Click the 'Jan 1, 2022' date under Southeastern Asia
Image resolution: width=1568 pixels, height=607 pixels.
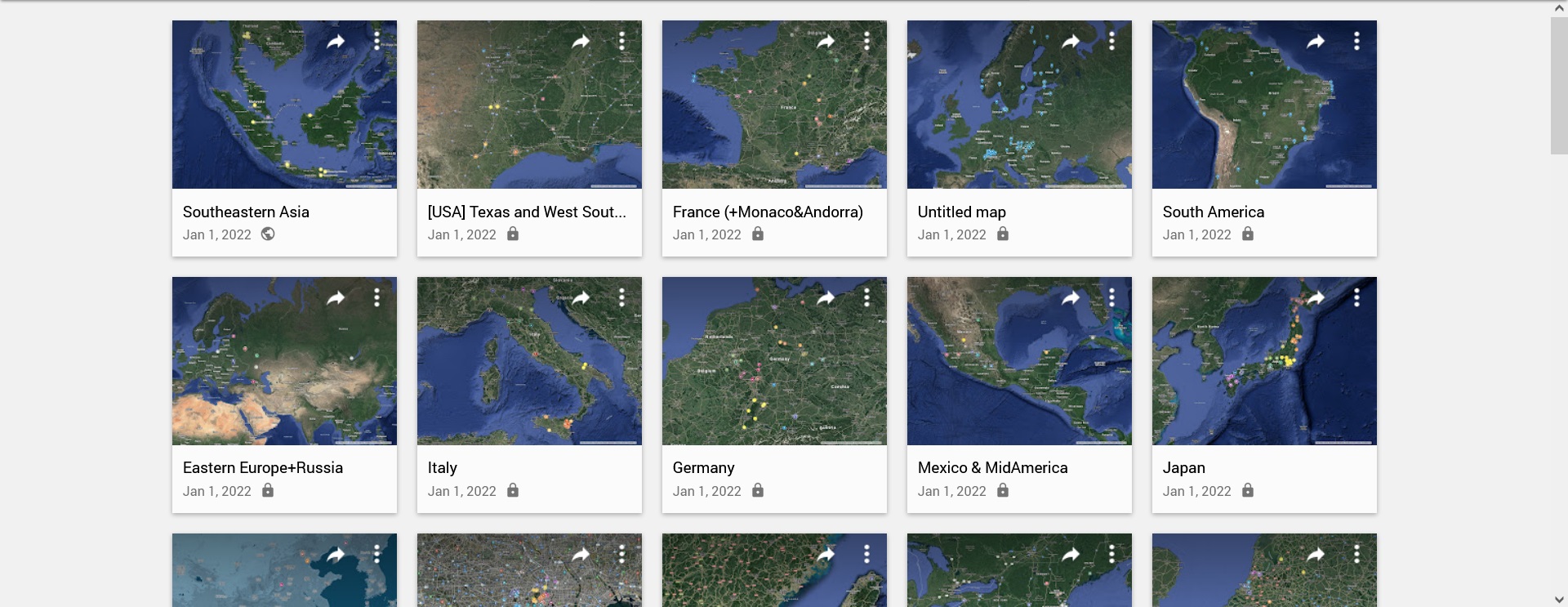click(x=217, y=234)
